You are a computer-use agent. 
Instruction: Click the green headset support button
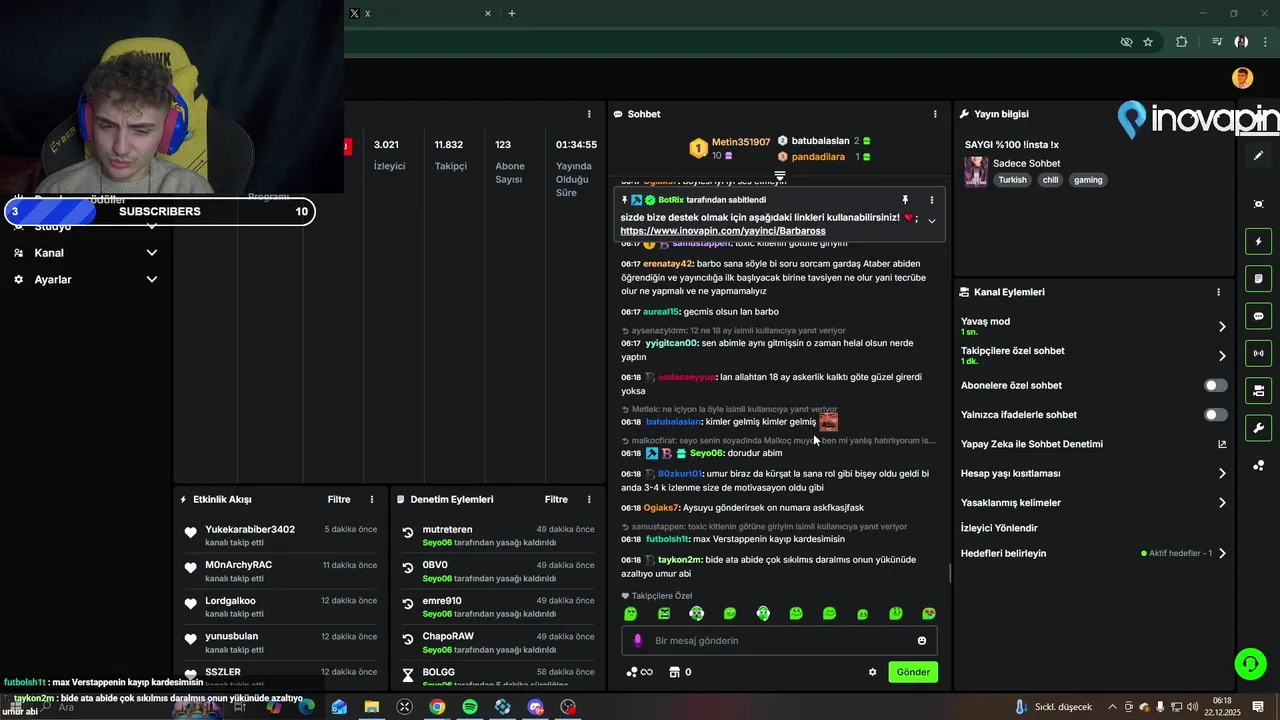tap(1249, 663)
